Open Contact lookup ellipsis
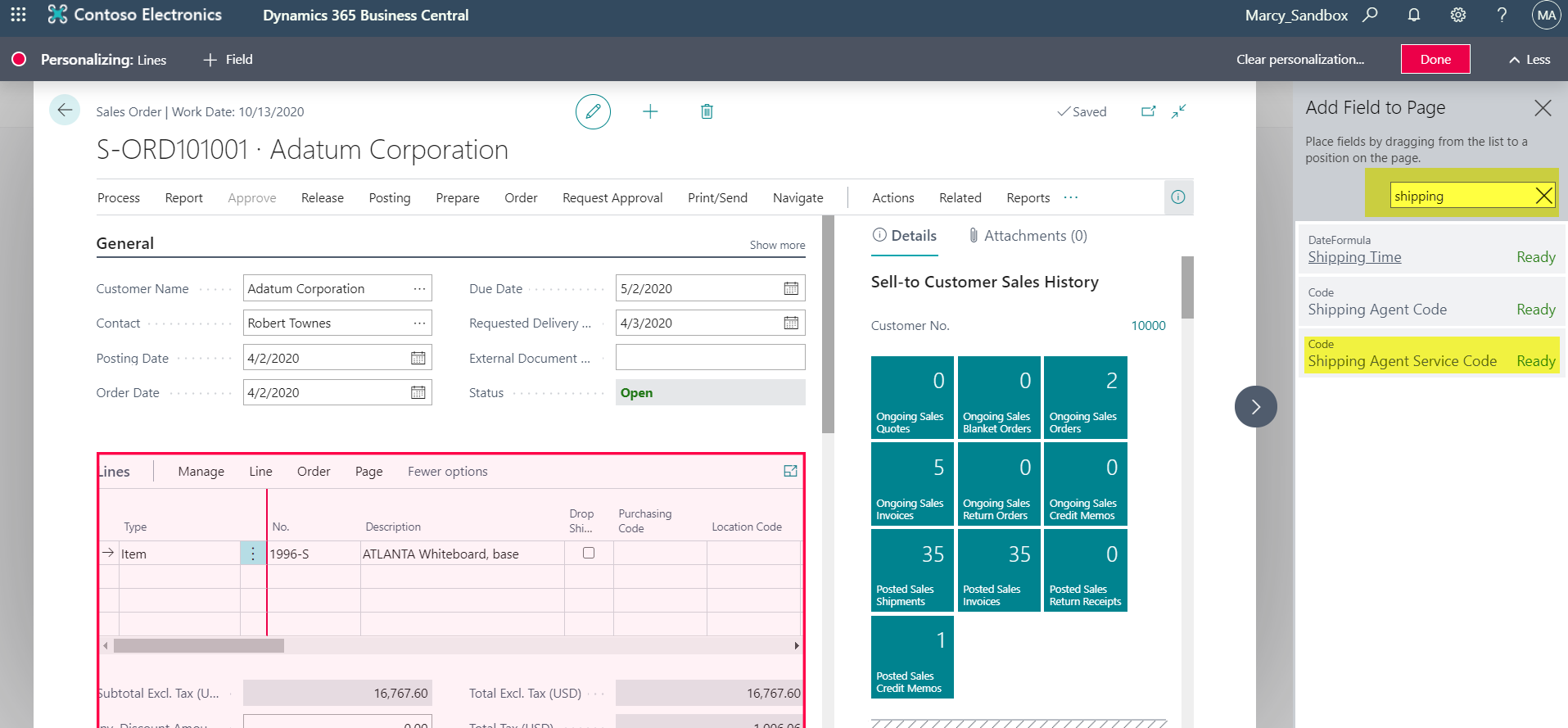The width and height of the screenshot is (1568, 728). tap(419, 323)
